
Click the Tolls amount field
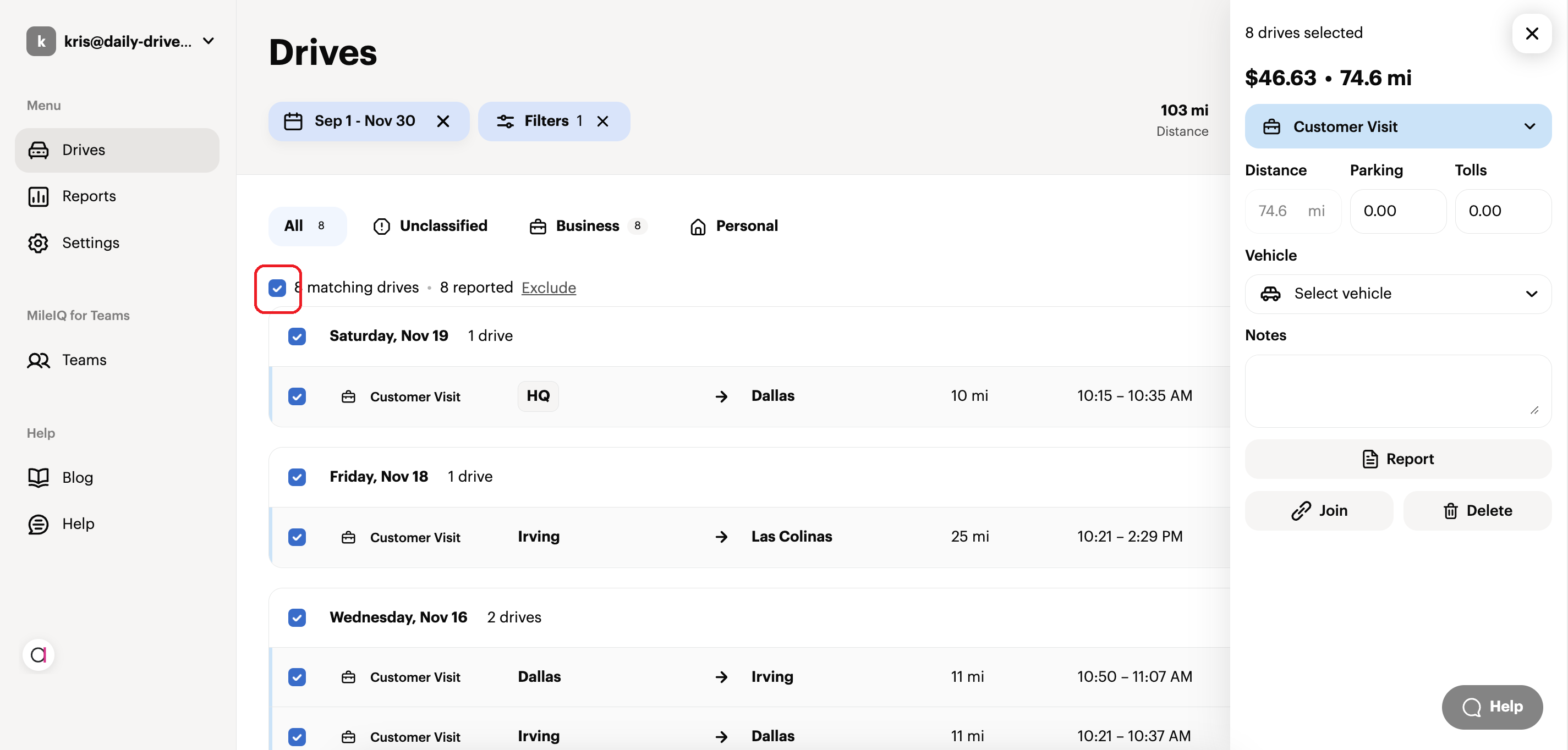[x=1503, y=211]
